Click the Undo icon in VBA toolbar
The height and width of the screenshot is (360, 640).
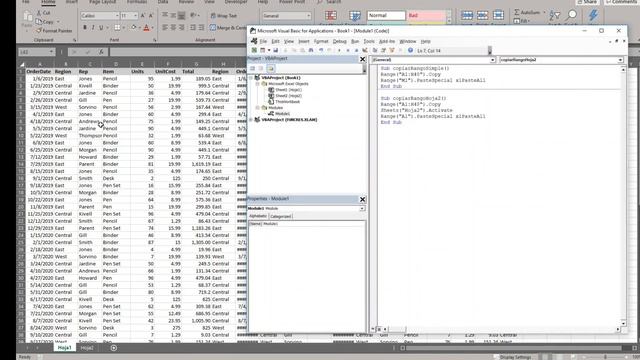point(321,50)
